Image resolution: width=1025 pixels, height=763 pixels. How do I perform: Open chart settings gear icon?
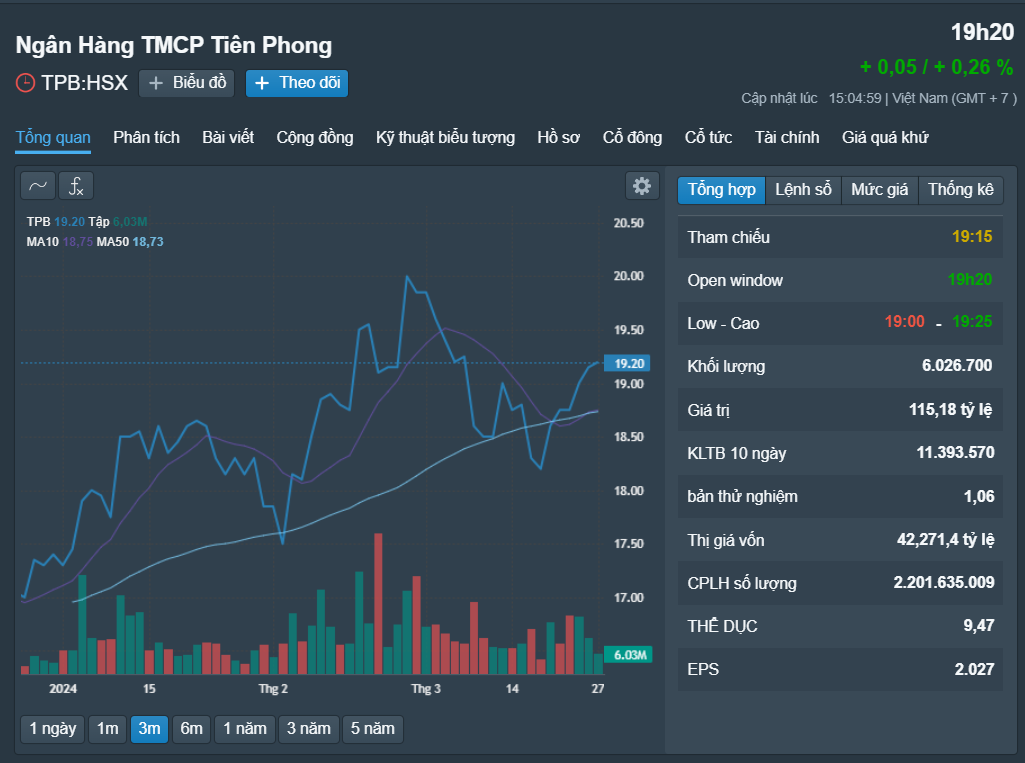pyautogui.click(x=642, y=186)
